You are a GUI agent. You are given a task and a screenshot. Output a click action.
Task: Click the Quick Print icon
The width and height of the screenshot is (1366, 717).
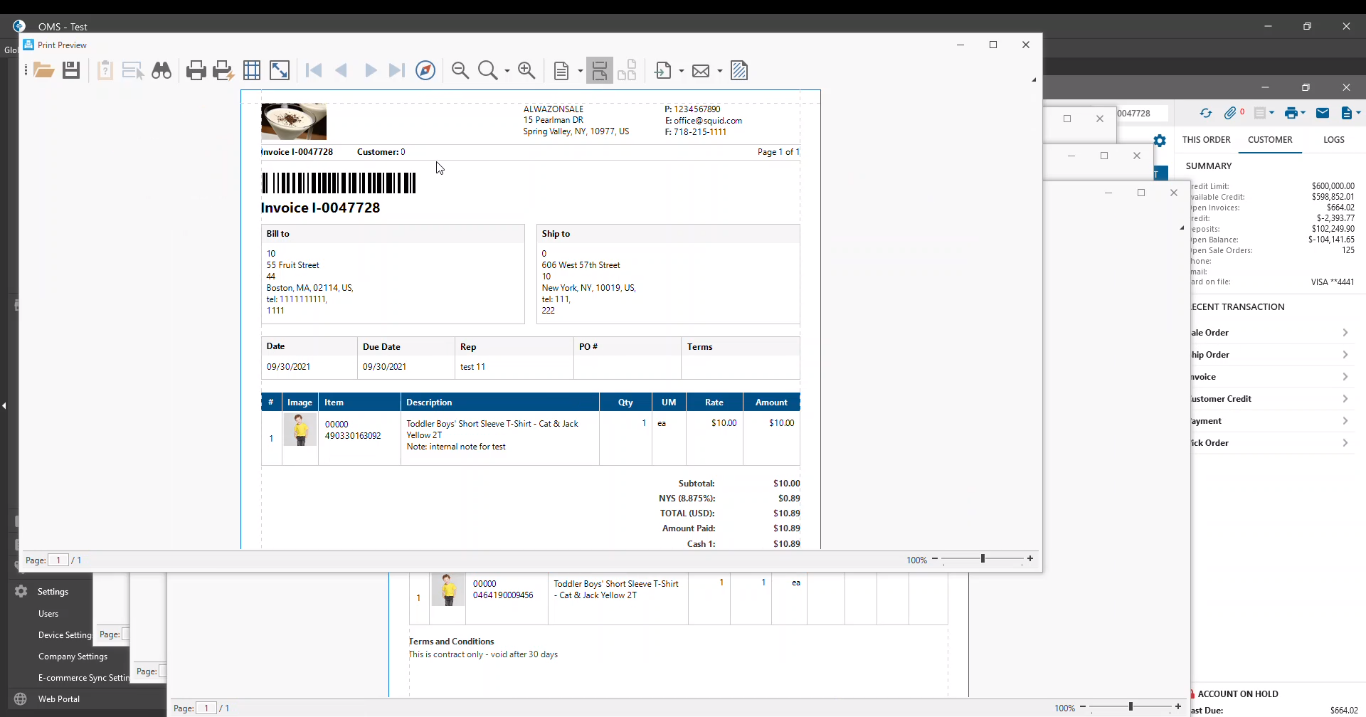tap(223, 70)
